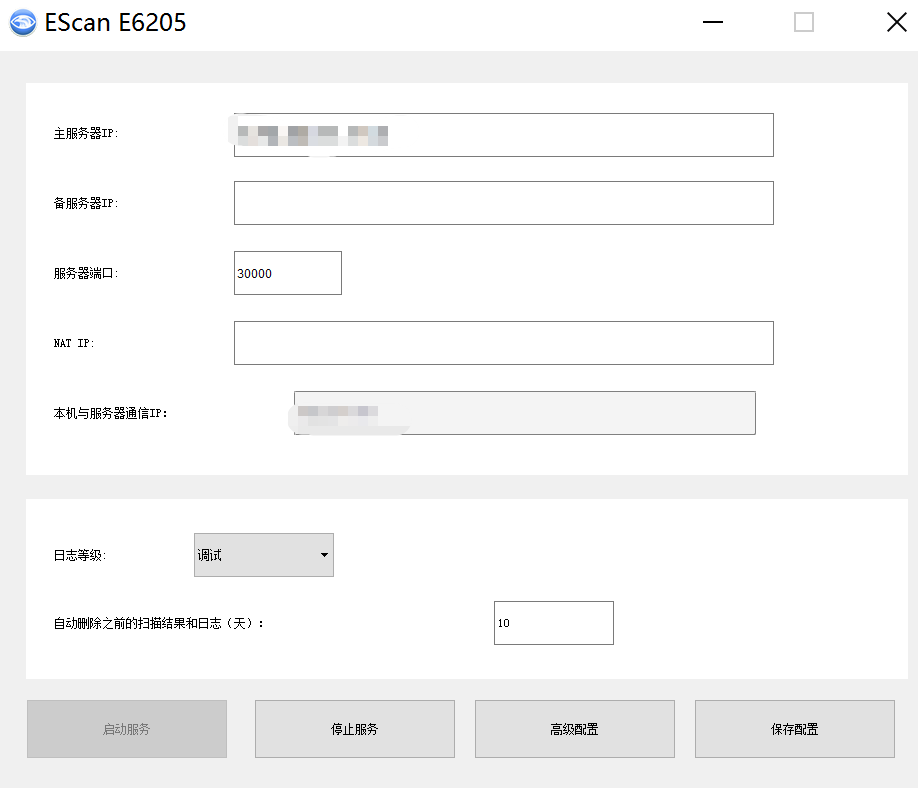Close the EScan E6205 window
Screen dimensions: 918x788
896,22
